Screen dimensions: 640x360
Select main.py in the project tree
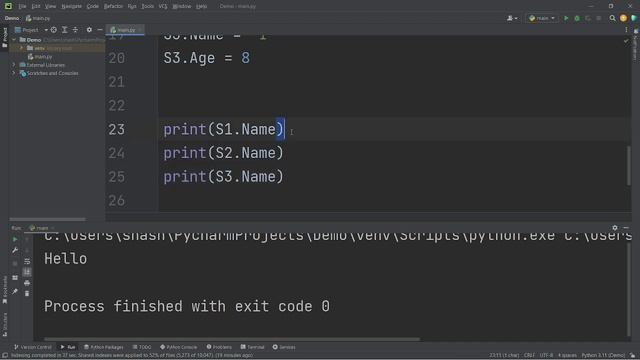pos(40,57)
